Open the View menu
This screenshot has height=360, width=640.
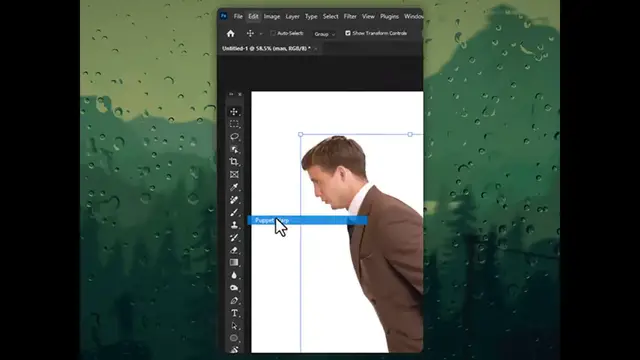(368, 17)
